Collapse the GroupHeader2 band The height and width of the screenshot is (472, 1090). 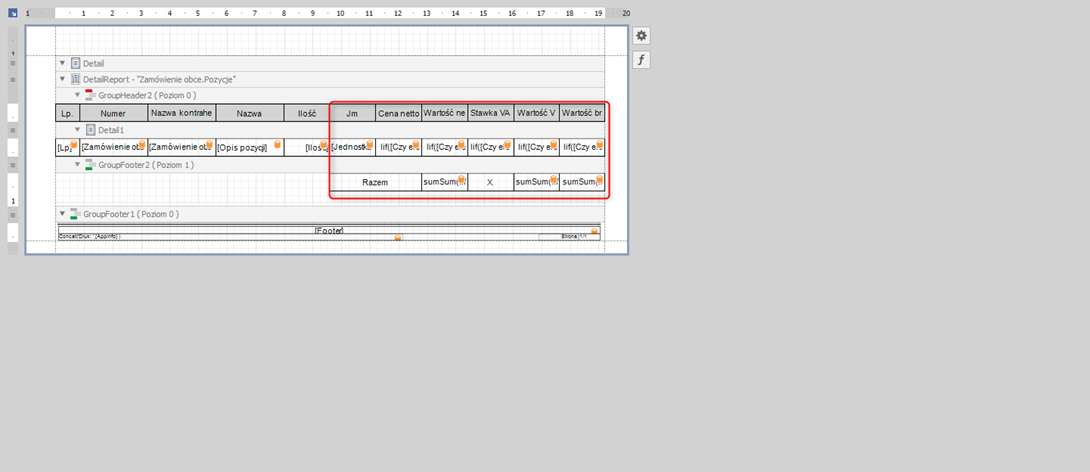point(76,95)
